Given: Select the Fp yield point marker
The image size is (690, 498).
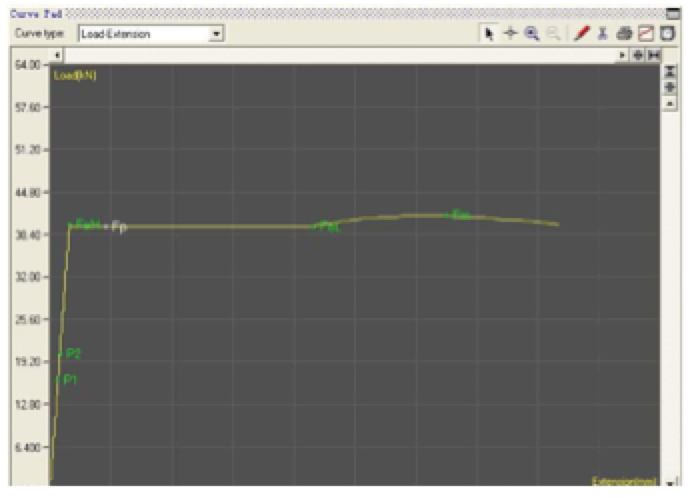Looking at the screenshot, I should pyautogui.click(x=118, y=227).
